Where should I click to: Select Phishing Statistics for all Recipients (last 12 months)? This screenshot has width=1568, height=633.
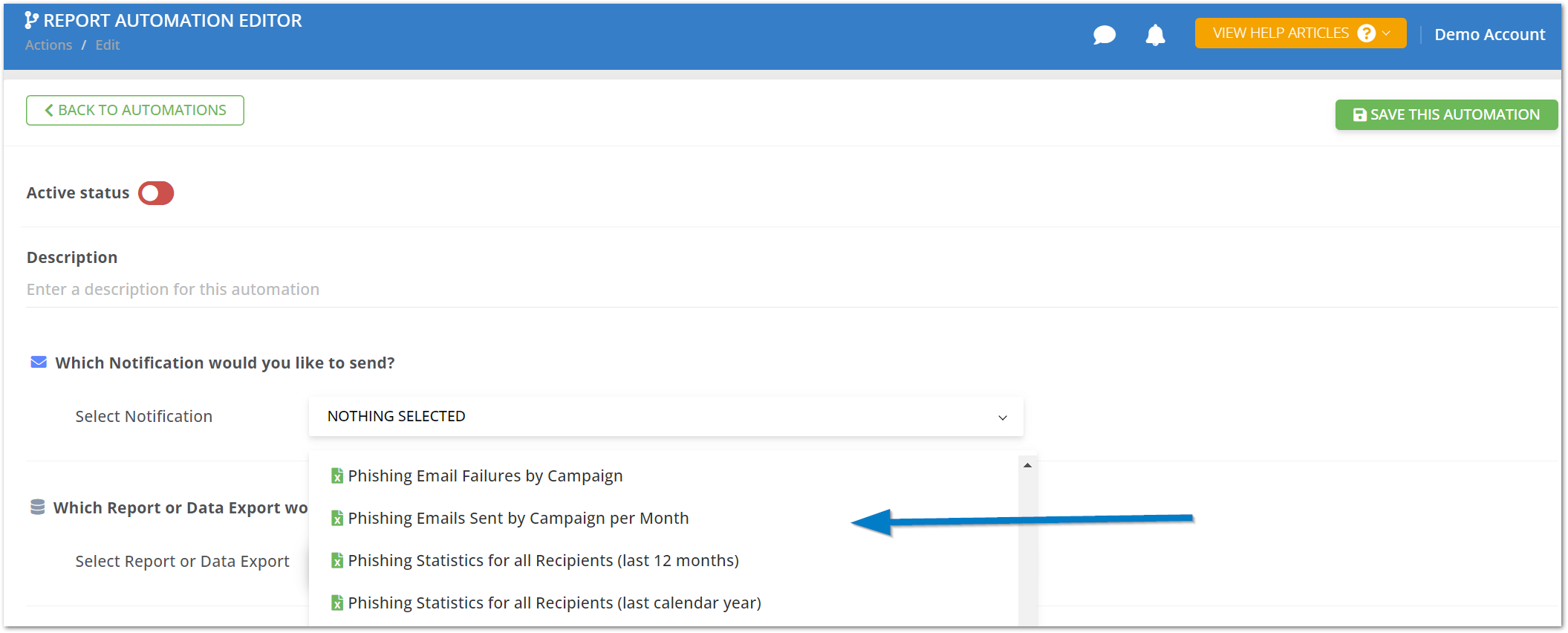[x=543, y=560]
